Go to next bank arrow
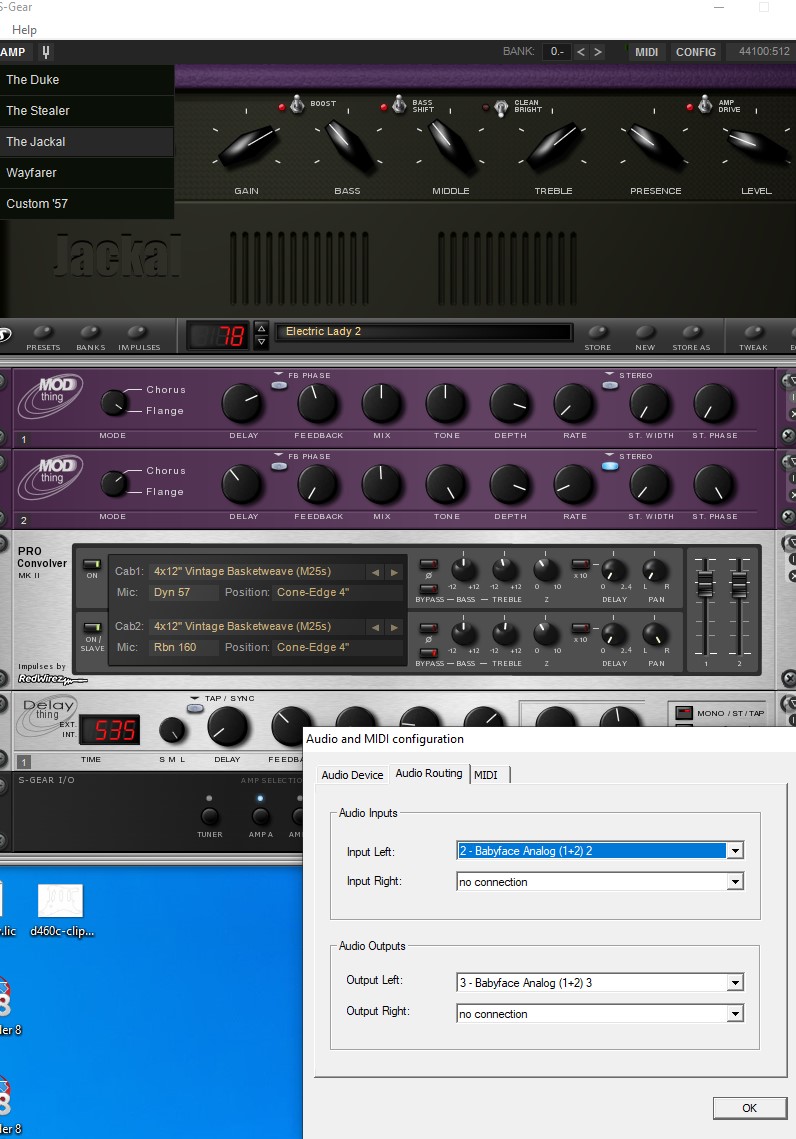The height and width of the screenshot is (1139, 796). point(597,52)
